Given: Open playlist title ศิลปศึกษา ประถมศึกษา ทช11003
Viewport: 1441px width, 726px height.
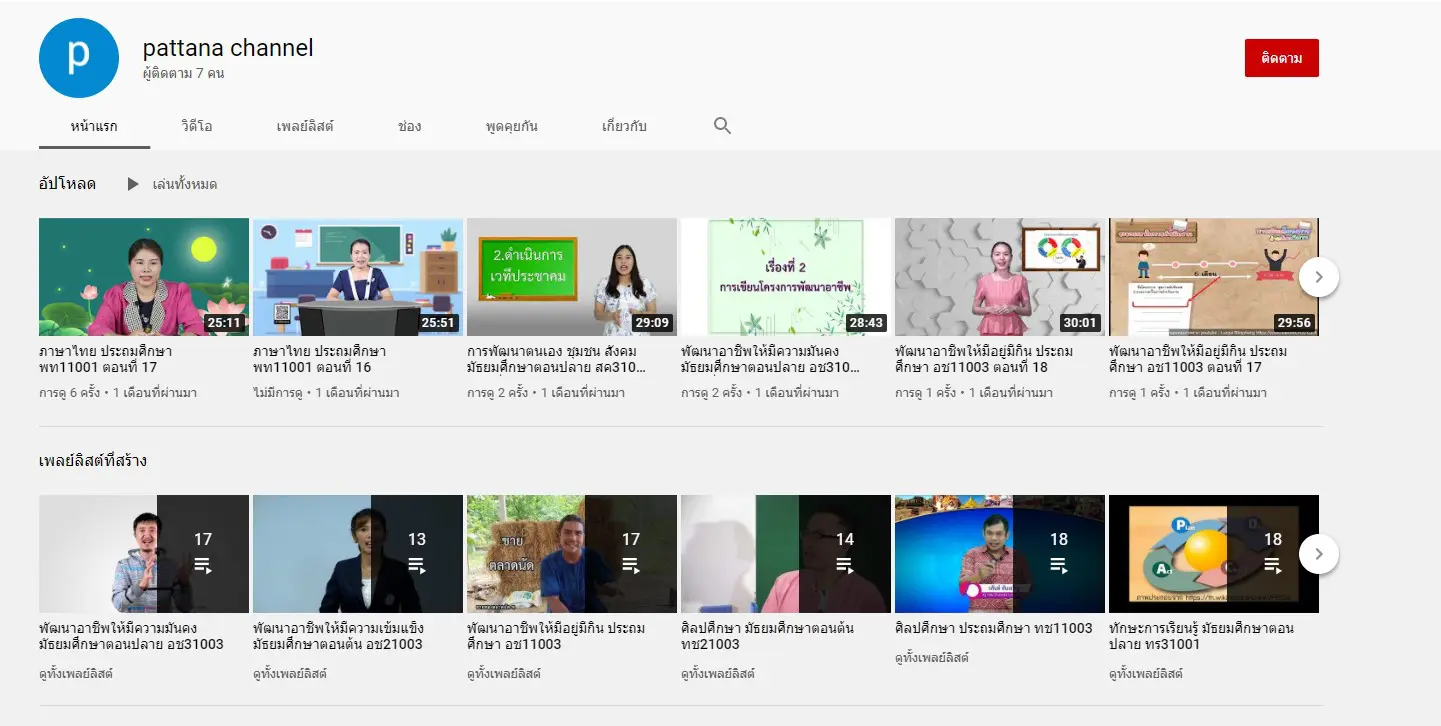Looking at the screenshot, I should (x=994, y=628).
